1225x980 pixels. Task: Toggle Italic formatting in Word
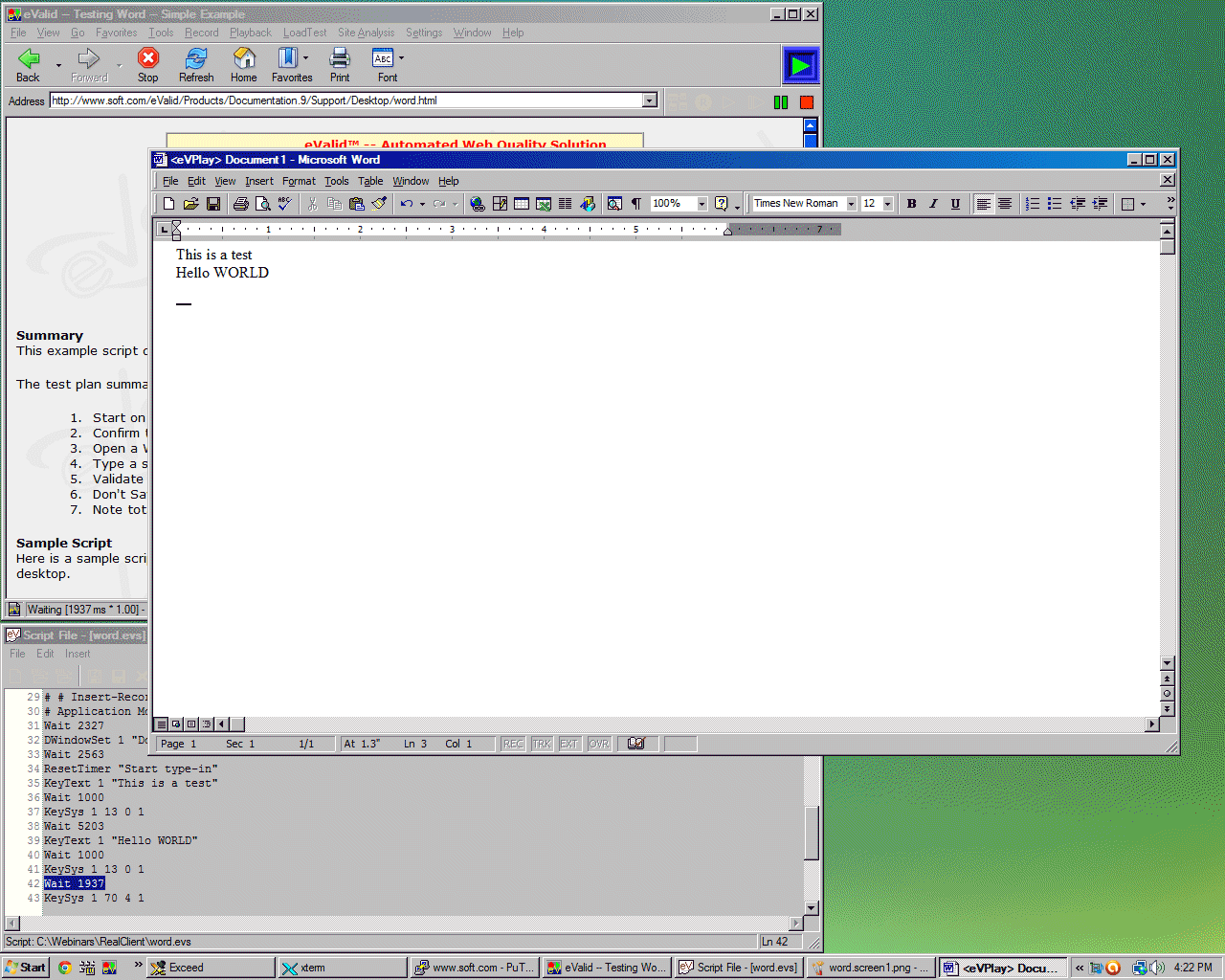[933, 204]
